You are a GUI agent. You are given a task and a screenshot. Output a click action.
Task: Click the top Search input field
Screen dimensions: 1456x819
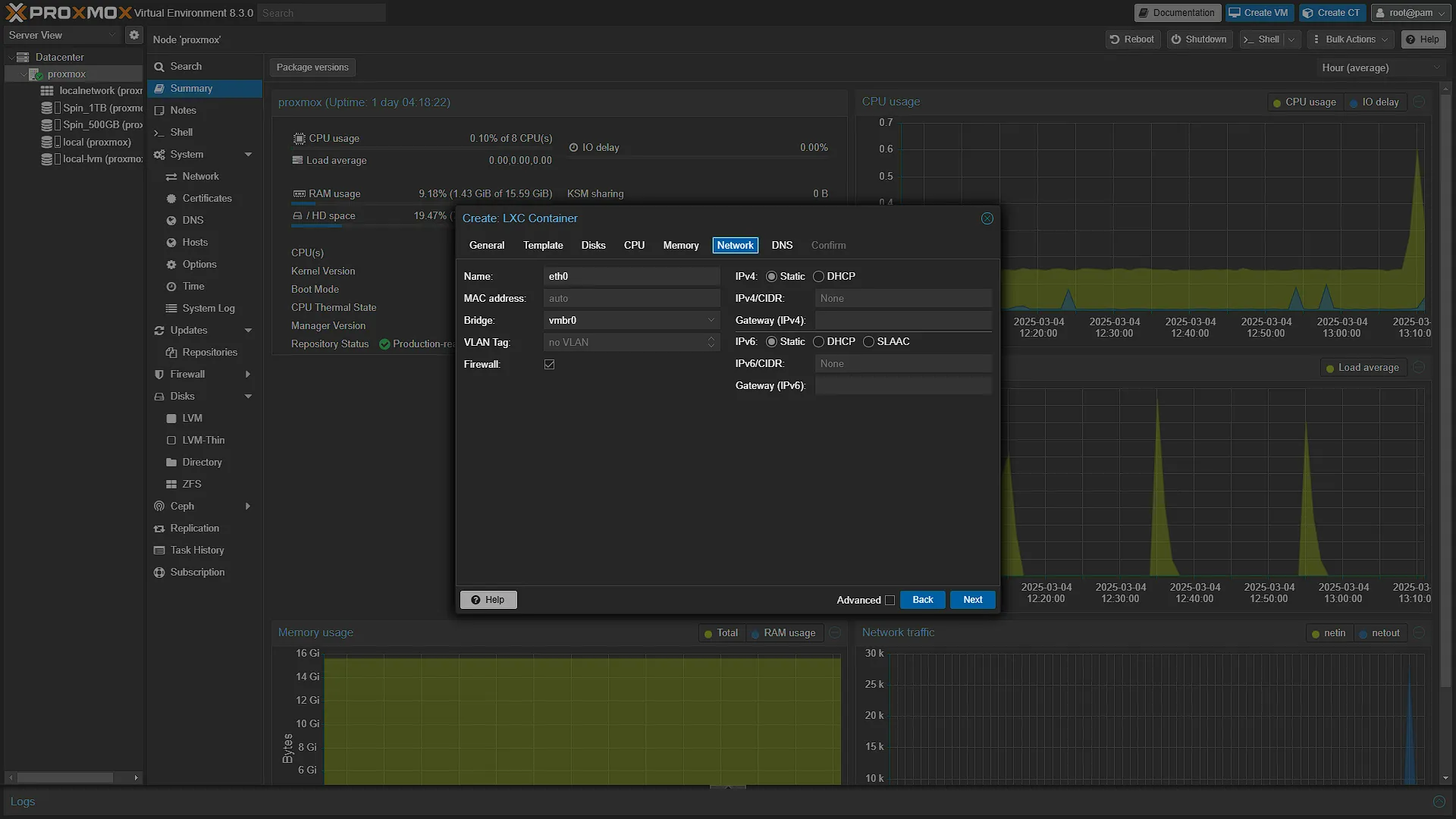tap(322, 13)
